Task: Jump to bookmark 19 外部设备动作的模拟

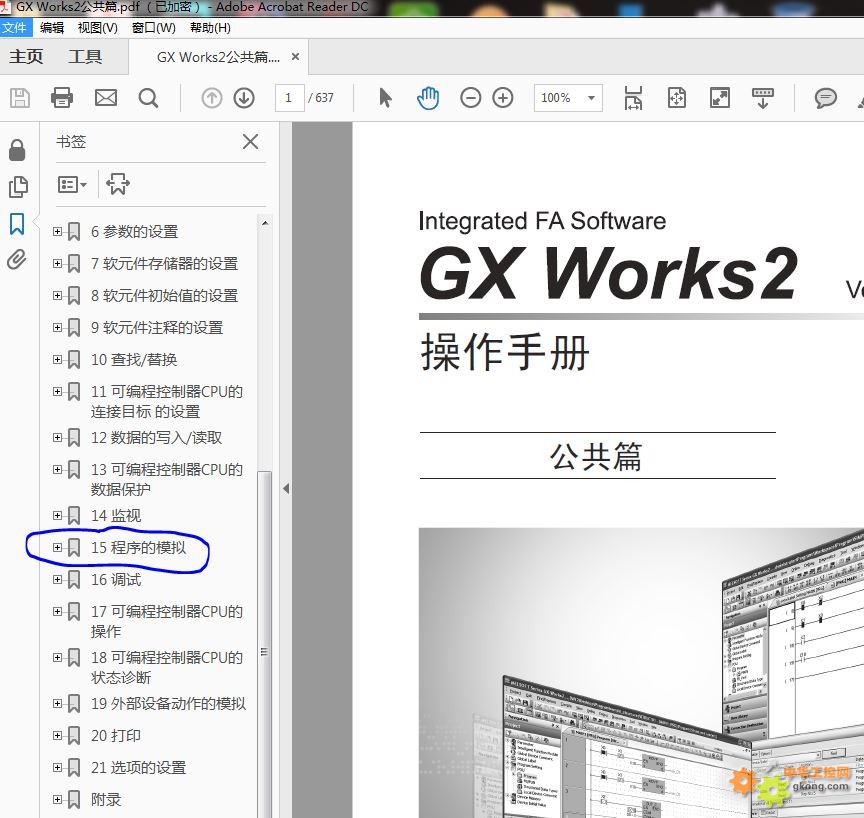Action: [168, 703]
